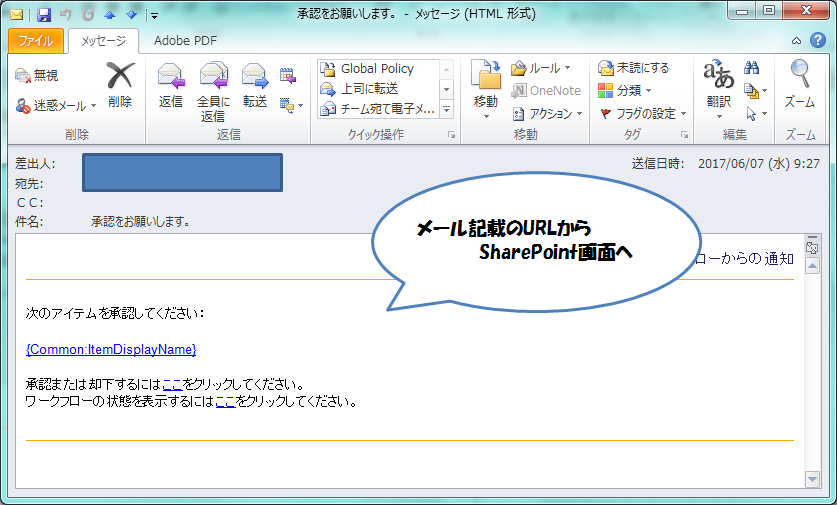Open the Select cursor dropdown

tap(755, 114)
